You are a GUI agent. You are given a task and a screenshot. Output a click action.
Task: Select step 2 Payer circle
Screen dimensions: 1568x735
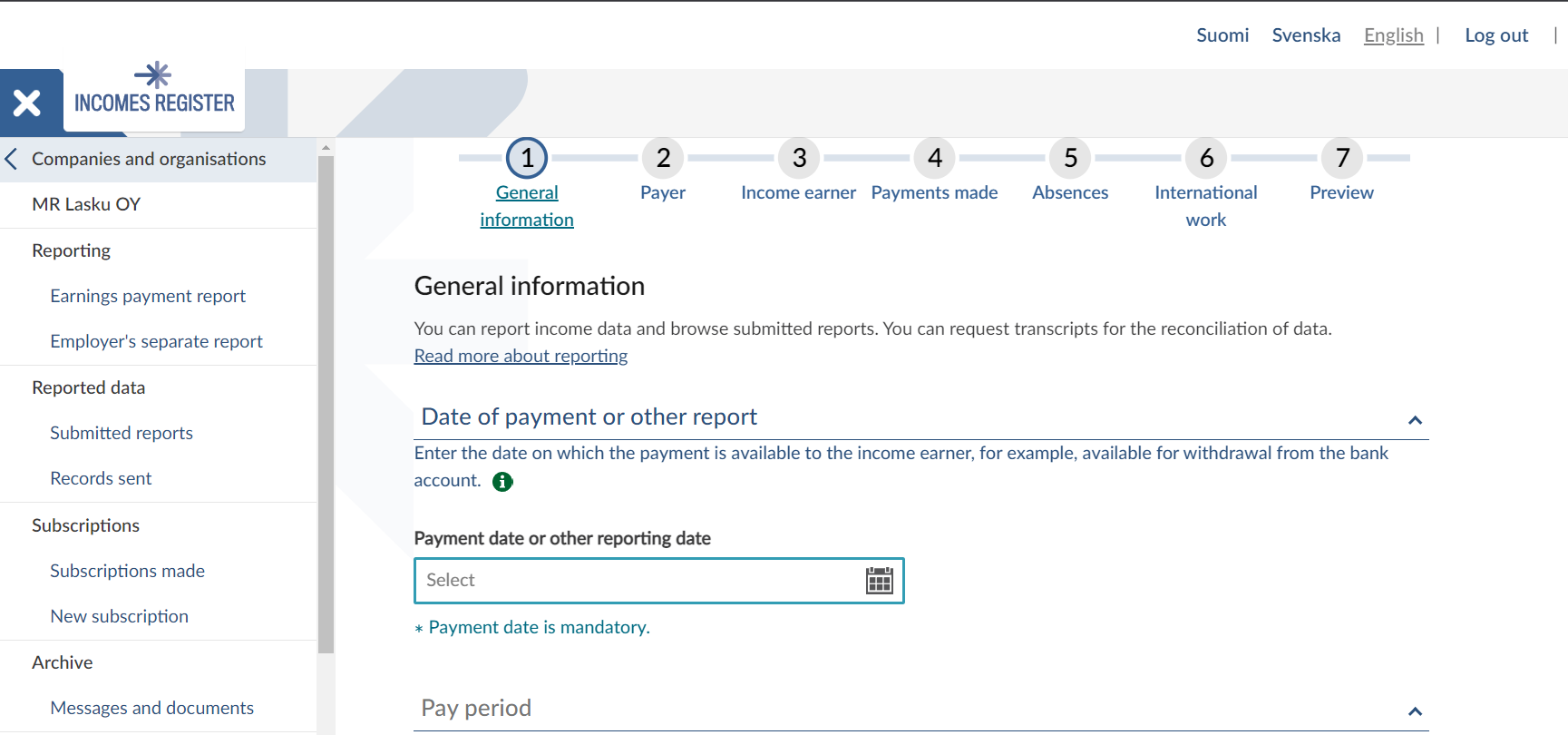point(663,159)
